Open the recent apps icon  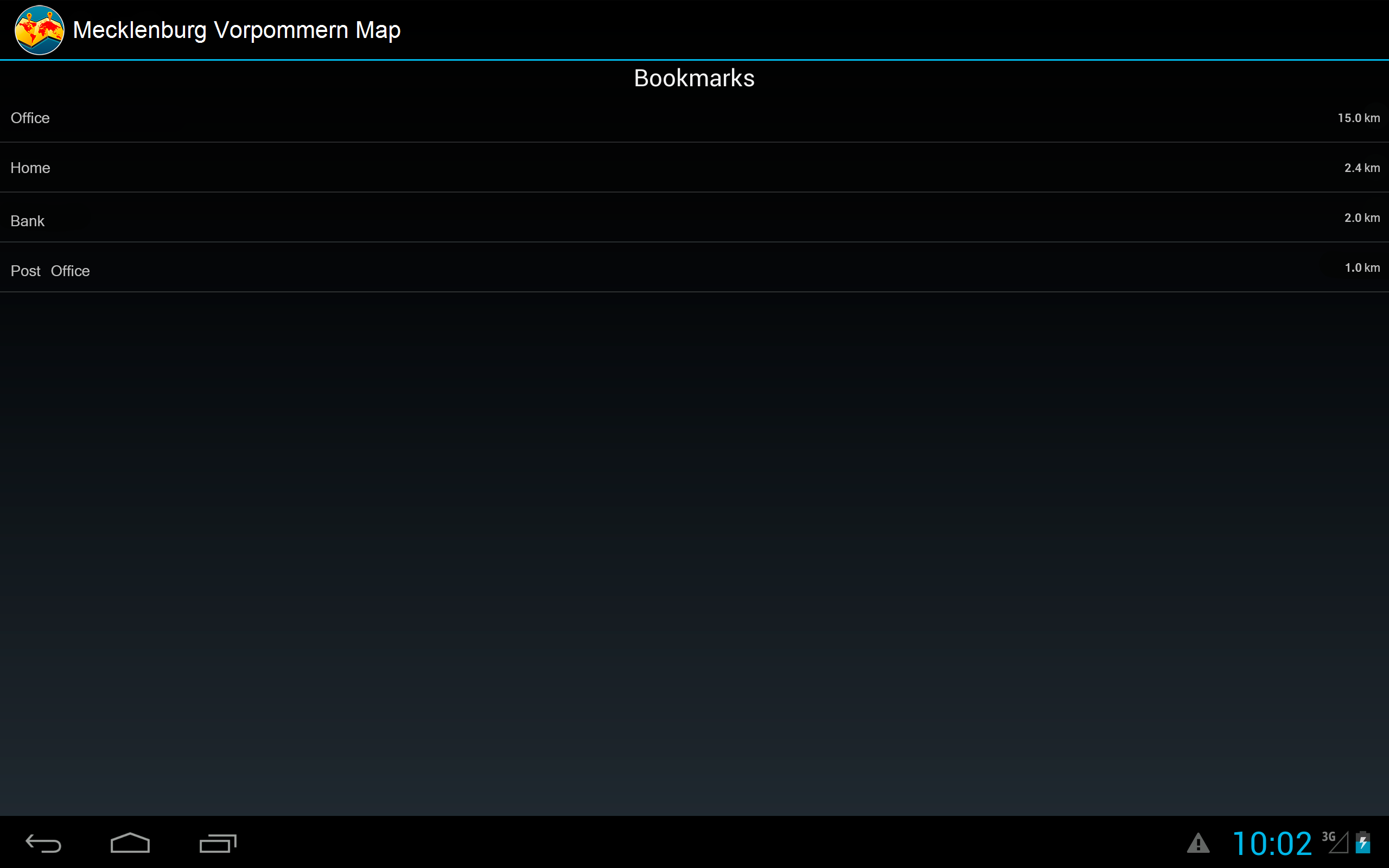[218, 843]
